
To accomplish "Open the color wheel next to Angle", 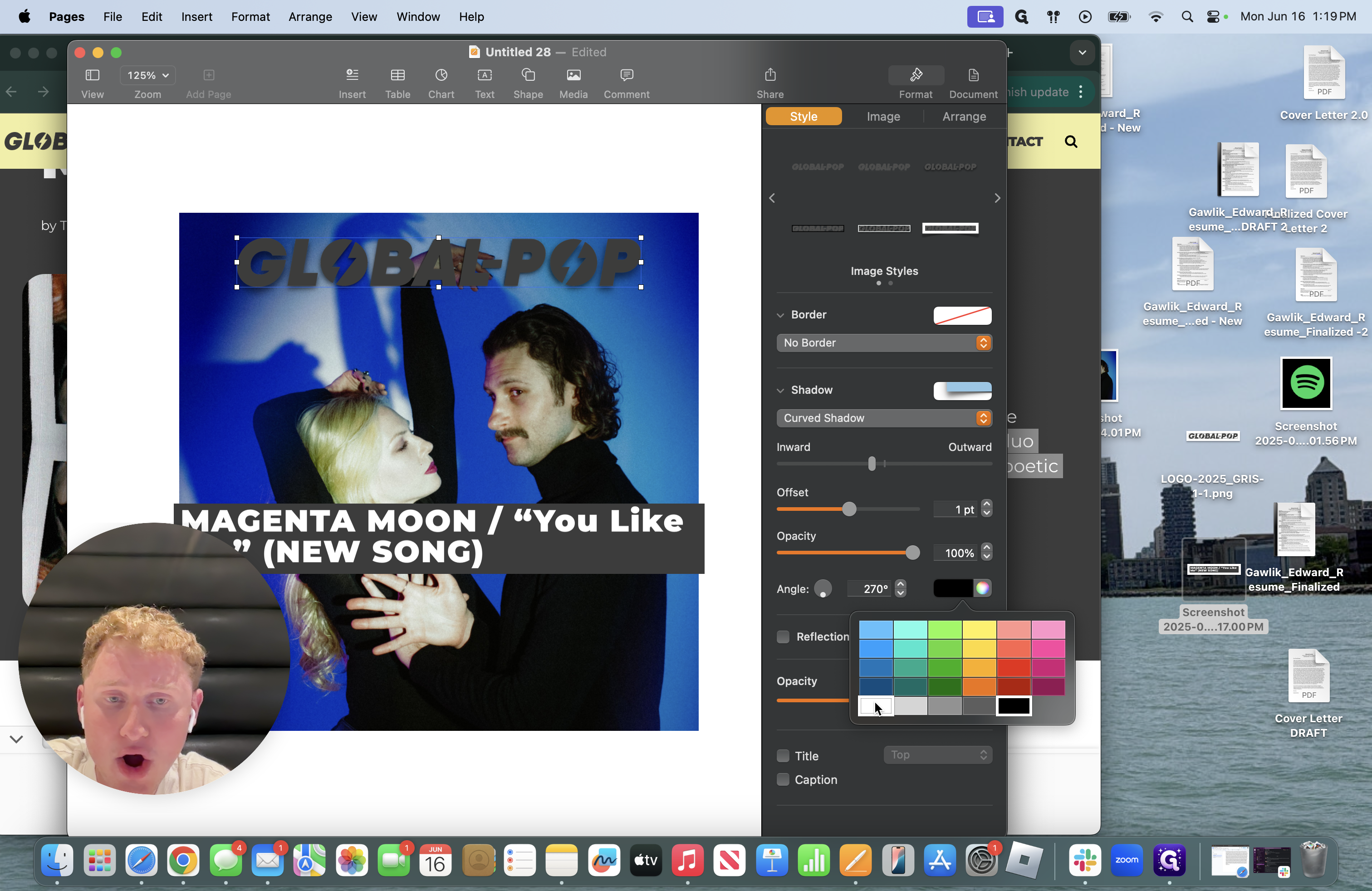I will tap(982, 588).
